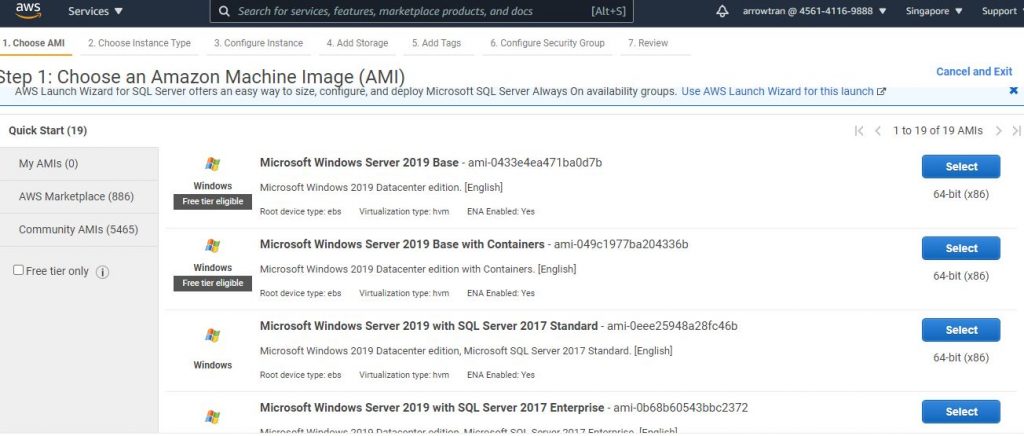Click the search magnifier icon
This screenshot has height=436, width=1024.
click(x=224, y=11)
